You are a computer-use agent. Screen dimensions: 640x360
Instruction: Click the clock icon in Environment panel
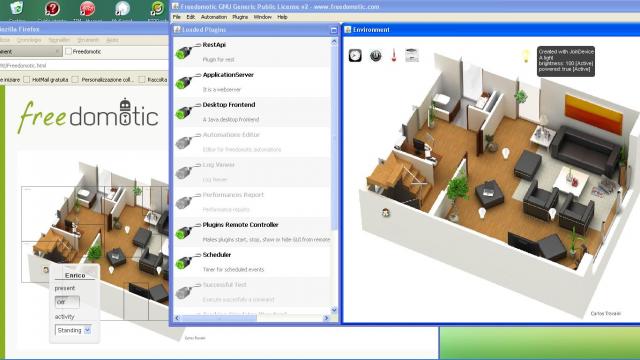click(x=355, y=56)
